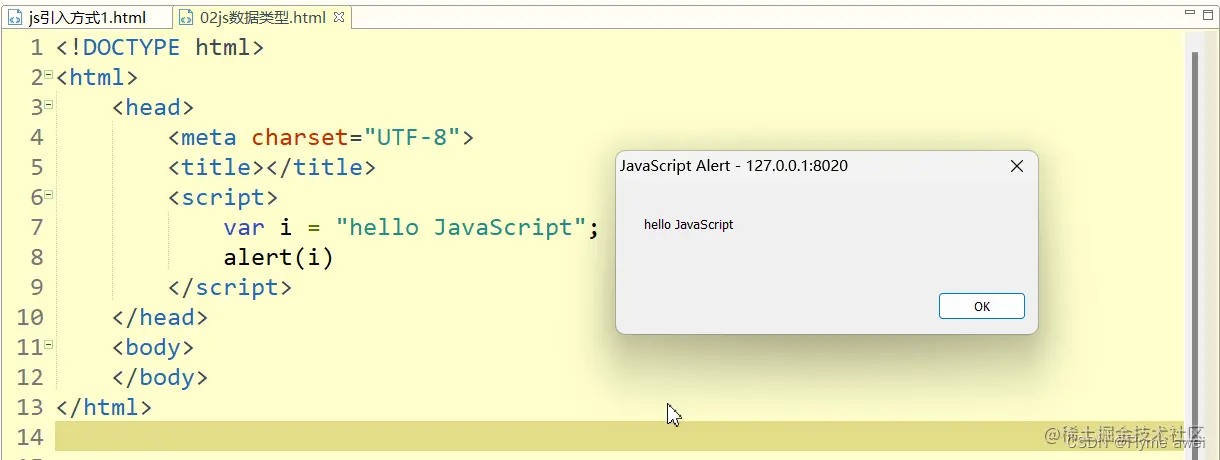Close the 02js数据类型.html tab with its X
Screen dimensions: 1220x460
pyautogui.click(x=338, y=17)
